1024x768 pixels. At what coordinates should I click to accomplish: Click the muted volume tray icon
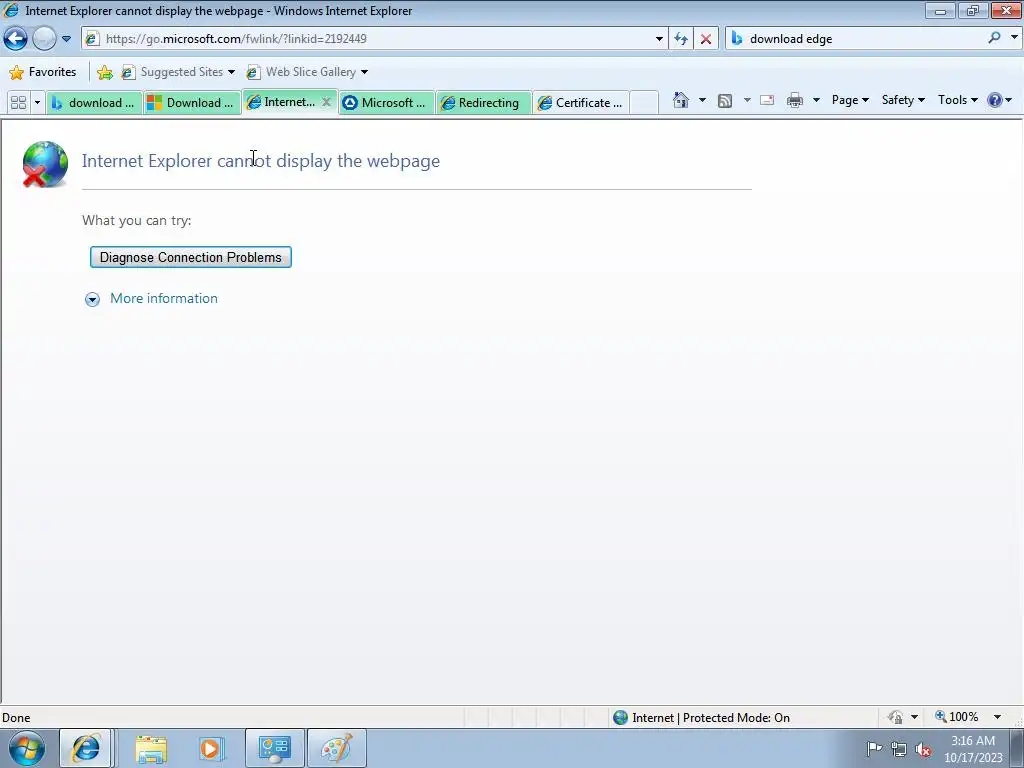[923, 749]
